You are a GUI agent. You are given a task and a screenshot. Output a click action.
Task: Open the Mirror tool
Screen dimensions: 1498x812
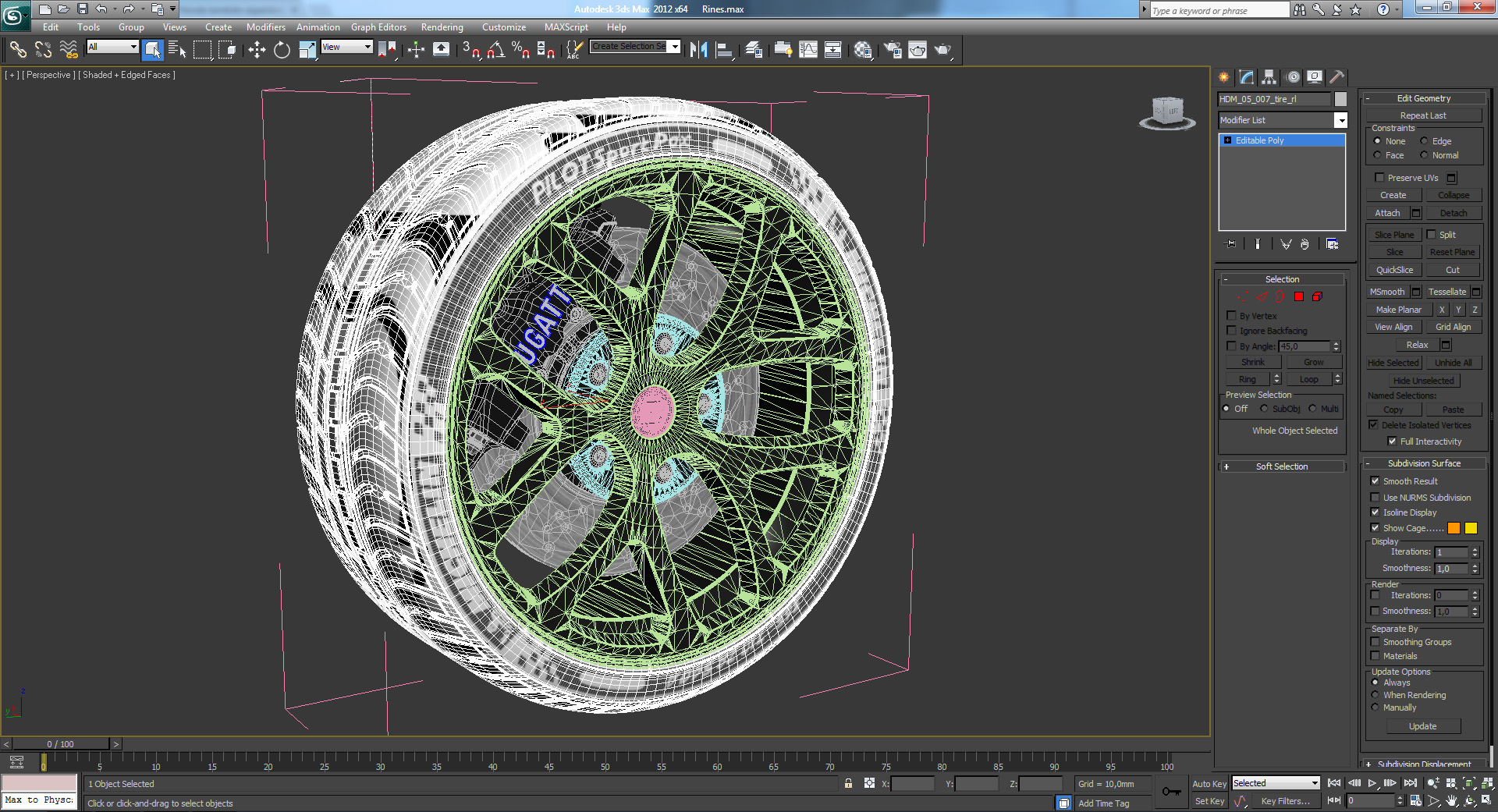point(698,50)
